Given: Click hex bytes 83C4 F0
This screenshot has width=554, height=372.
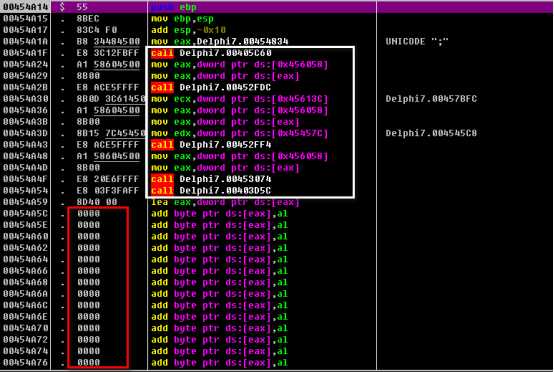Looking at the screenshot, I should 96,30.
